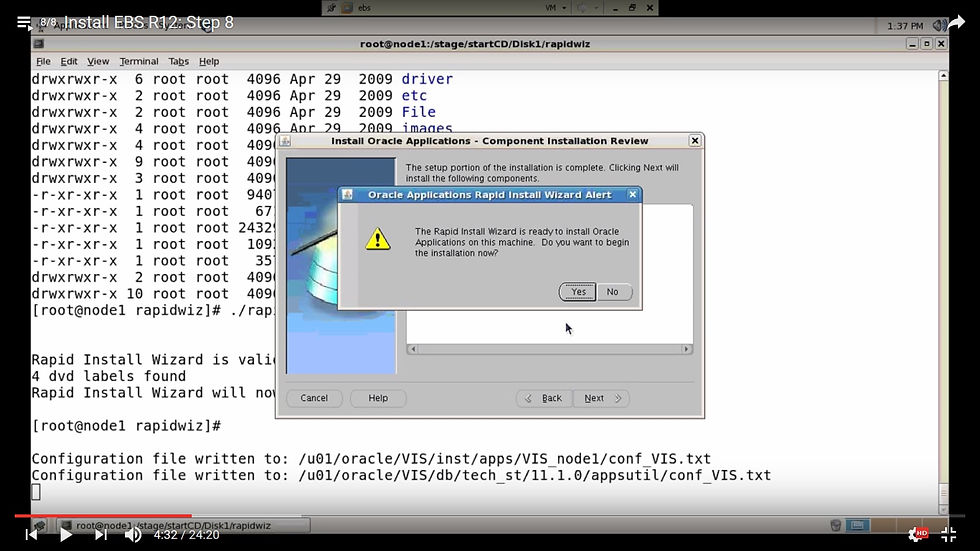Seek on the video progress bar
This screenshot has width=980, height=551.
tap(490, 516)
